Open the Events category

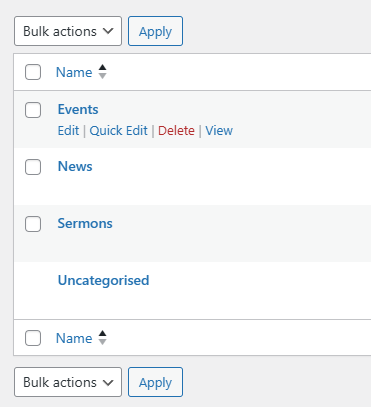[78, 109]
